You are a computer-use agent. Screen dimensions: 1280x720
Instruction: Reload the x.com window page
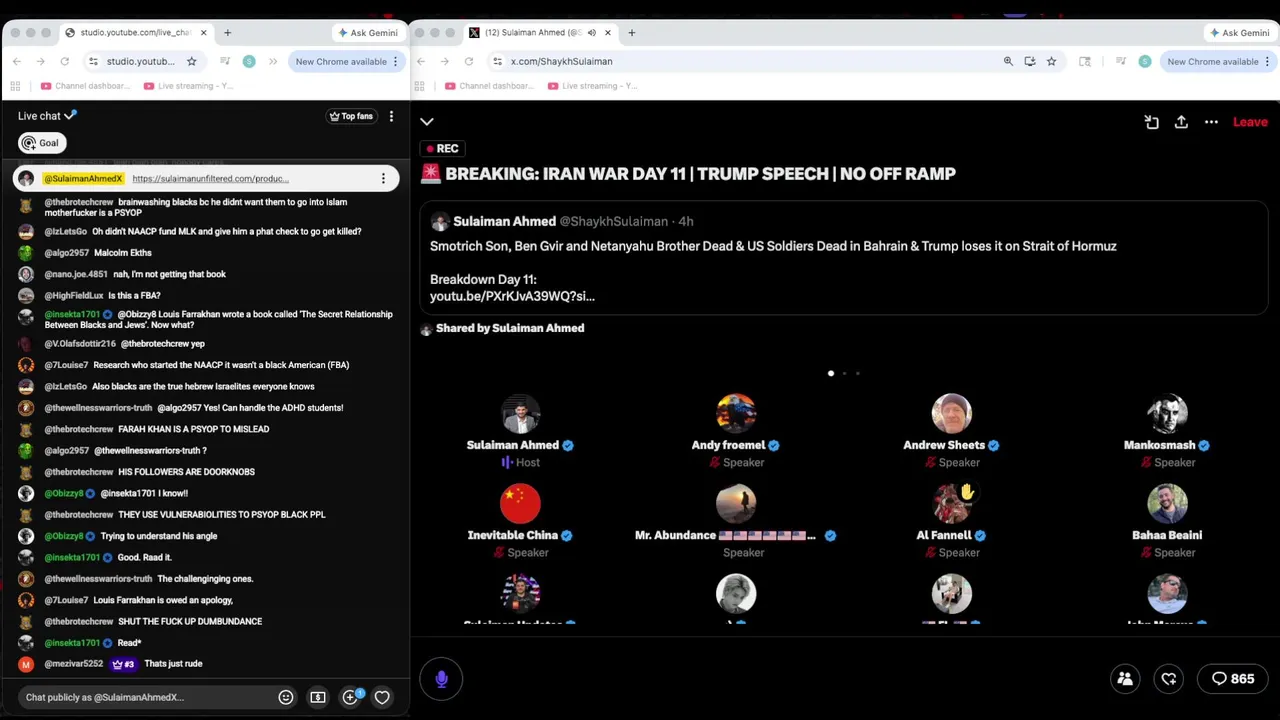pos(468,61)
